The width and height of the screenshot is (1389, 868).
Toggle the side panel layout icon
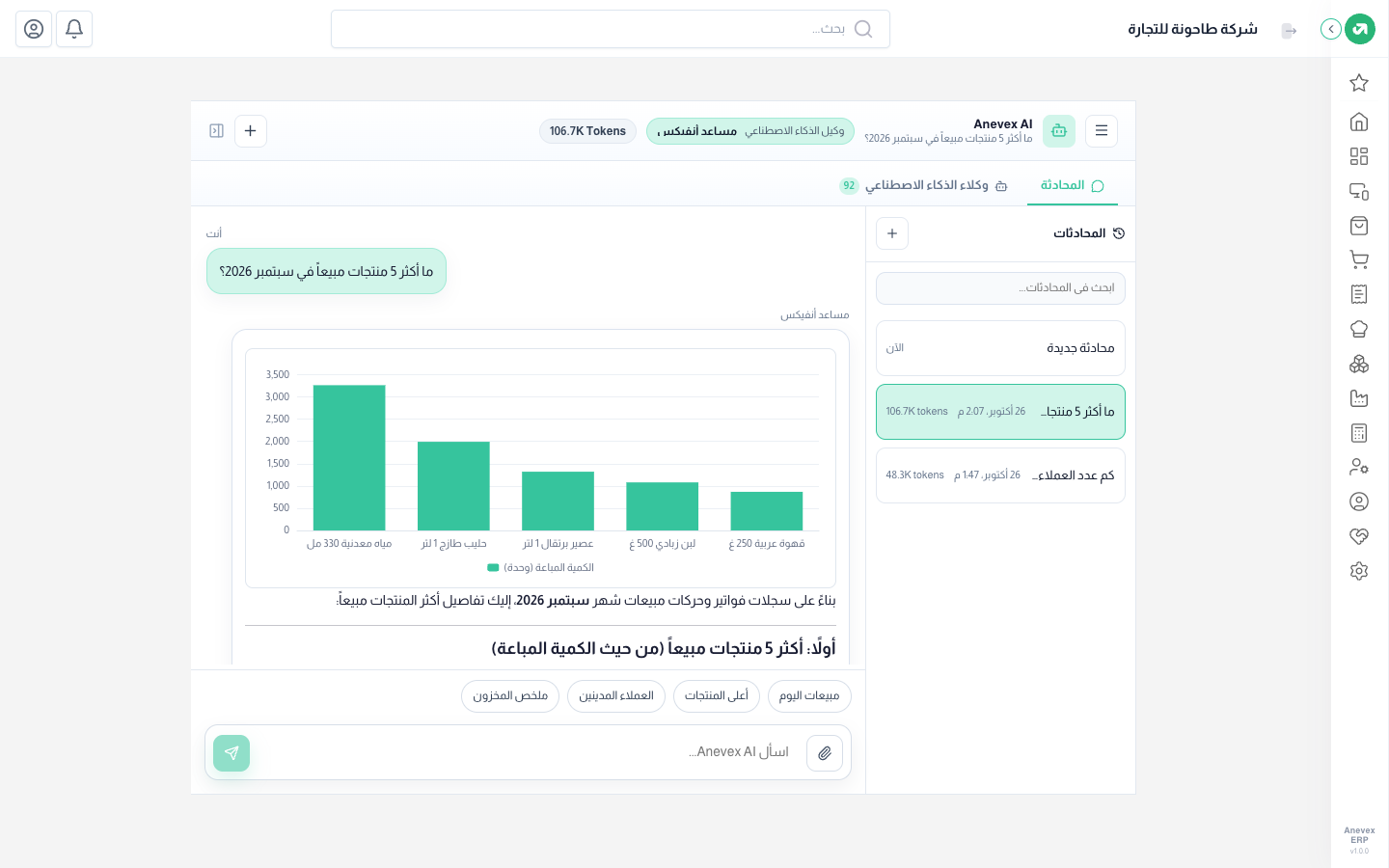[217, 131]
